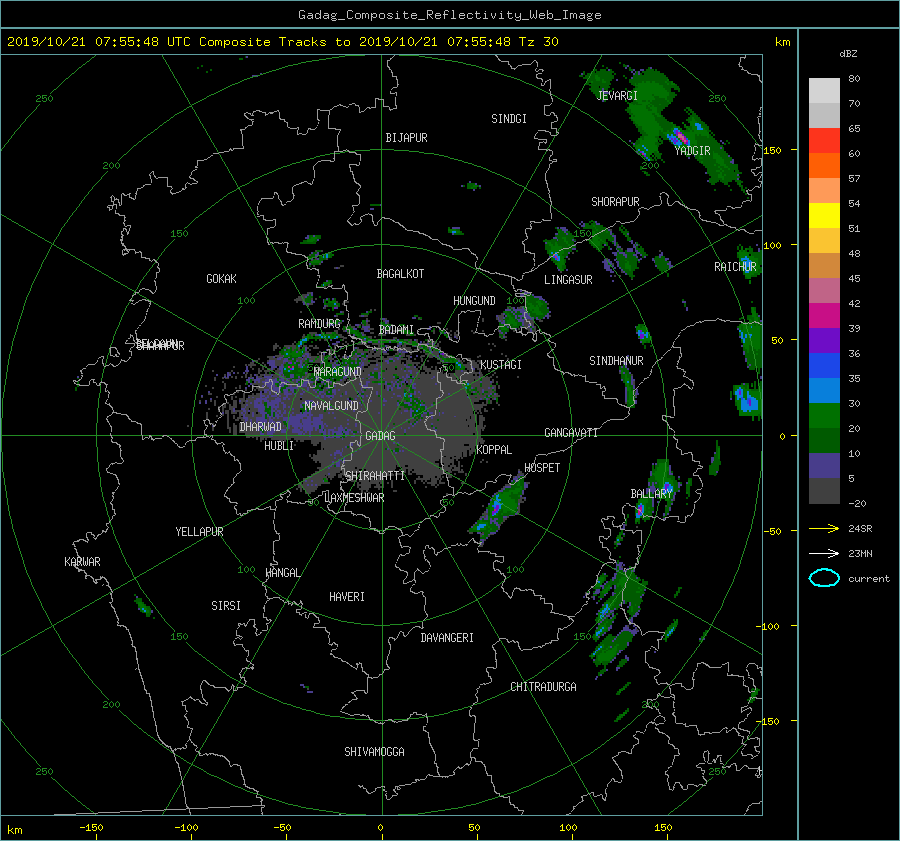Viewport: 900px width, 841px height.
Task: Click the LAXMESHWAR city label
Action: 354,498
